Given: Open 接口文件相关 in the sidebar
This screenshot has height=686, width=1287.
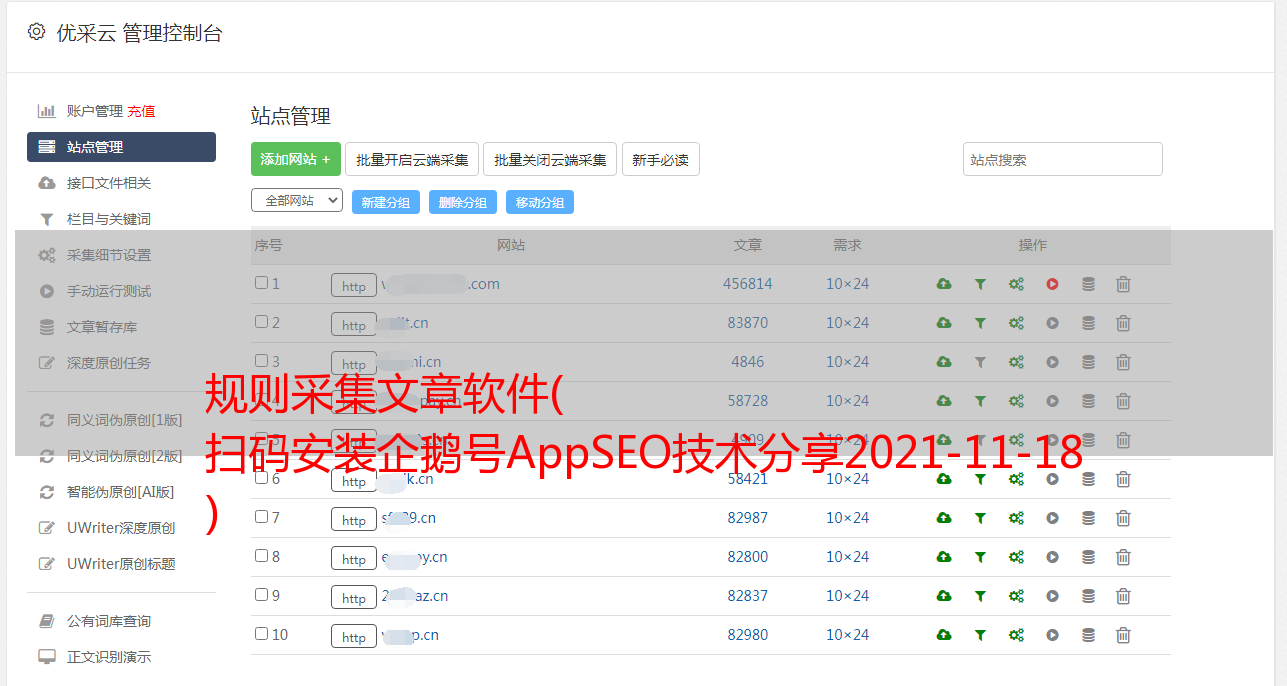Looking at the screenshot, I should point(109,183).
